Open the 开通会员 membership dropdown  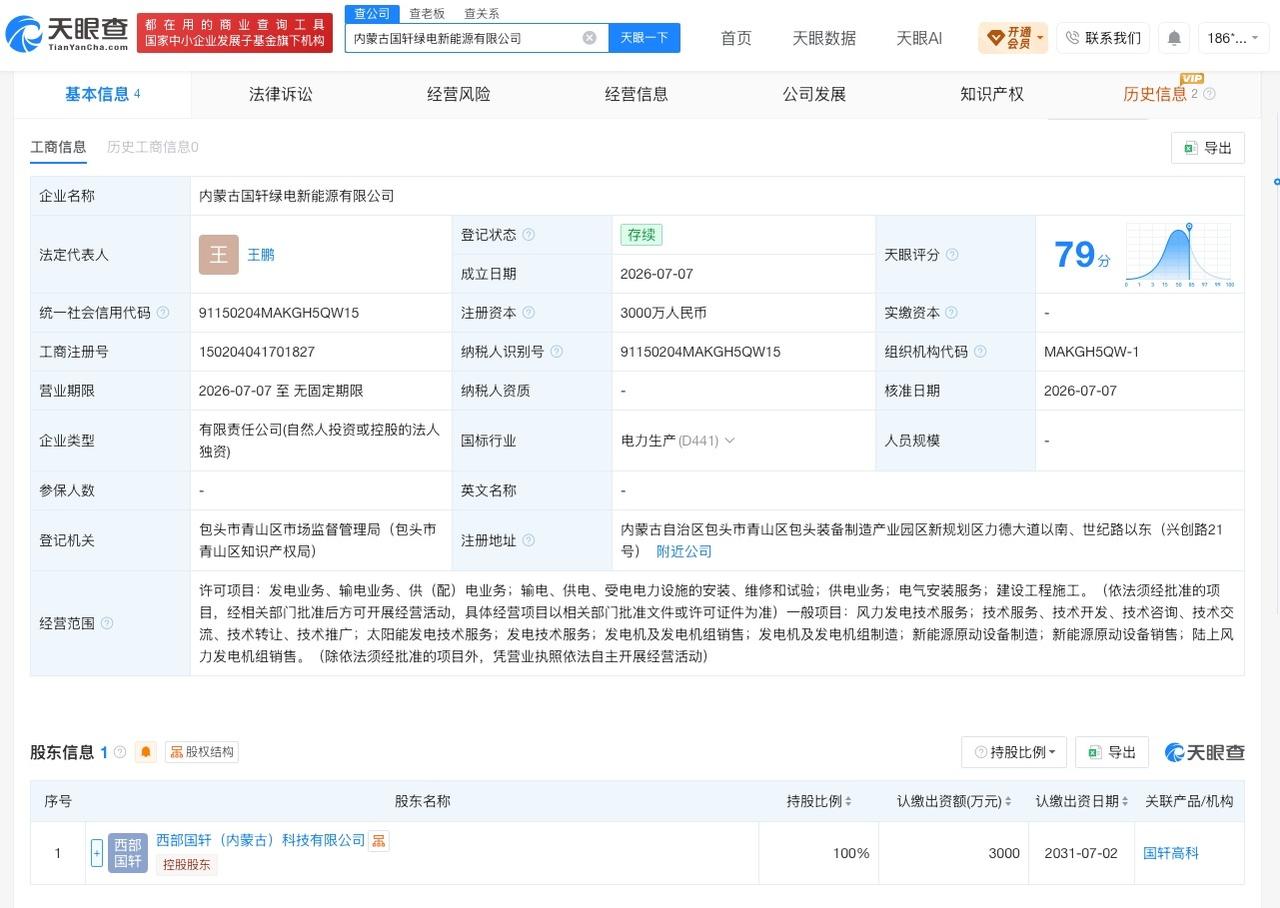[x=1013, y=38]
